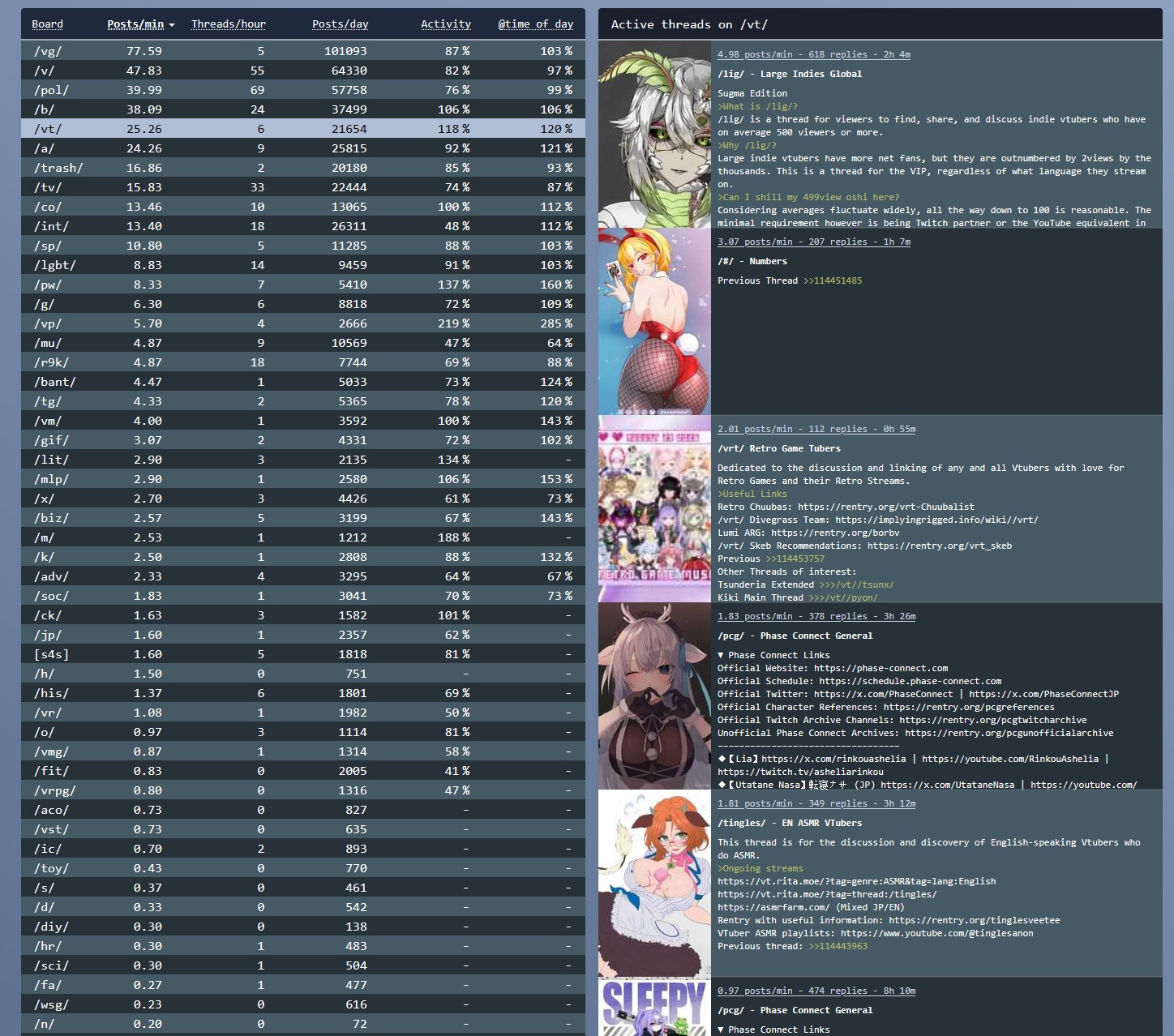Select the /diy/ board row

(303, 927)
